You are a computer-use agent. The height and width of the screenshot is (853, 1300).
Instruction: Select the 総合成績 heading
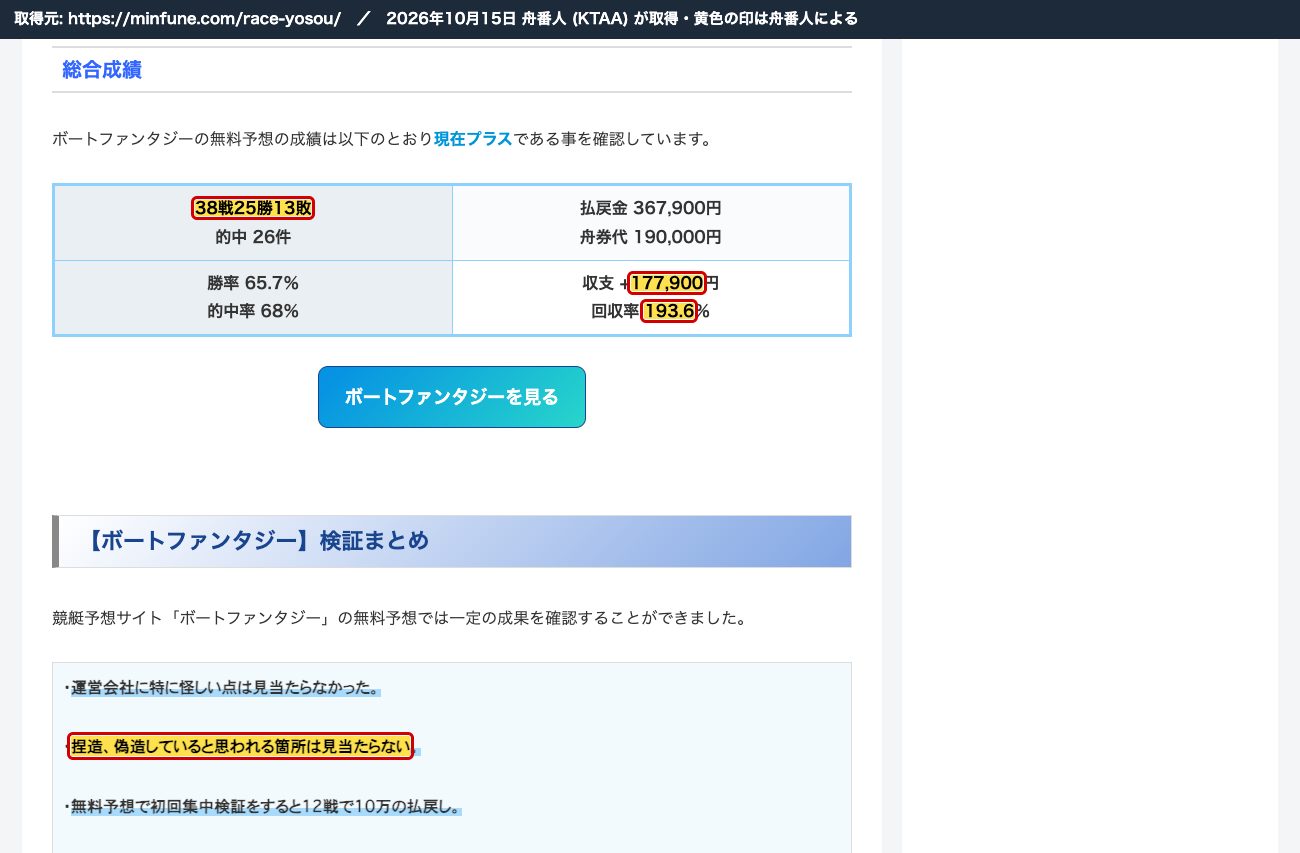[x=102, y=70]
